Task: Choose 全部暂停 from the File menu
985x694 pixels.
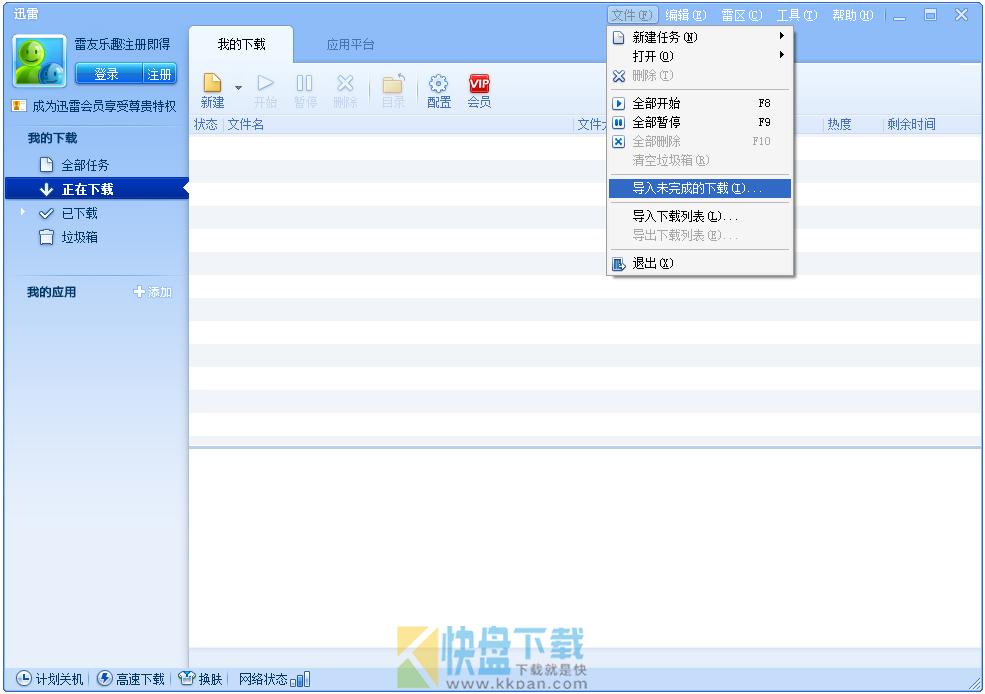Action: click(x=700, y=122)
